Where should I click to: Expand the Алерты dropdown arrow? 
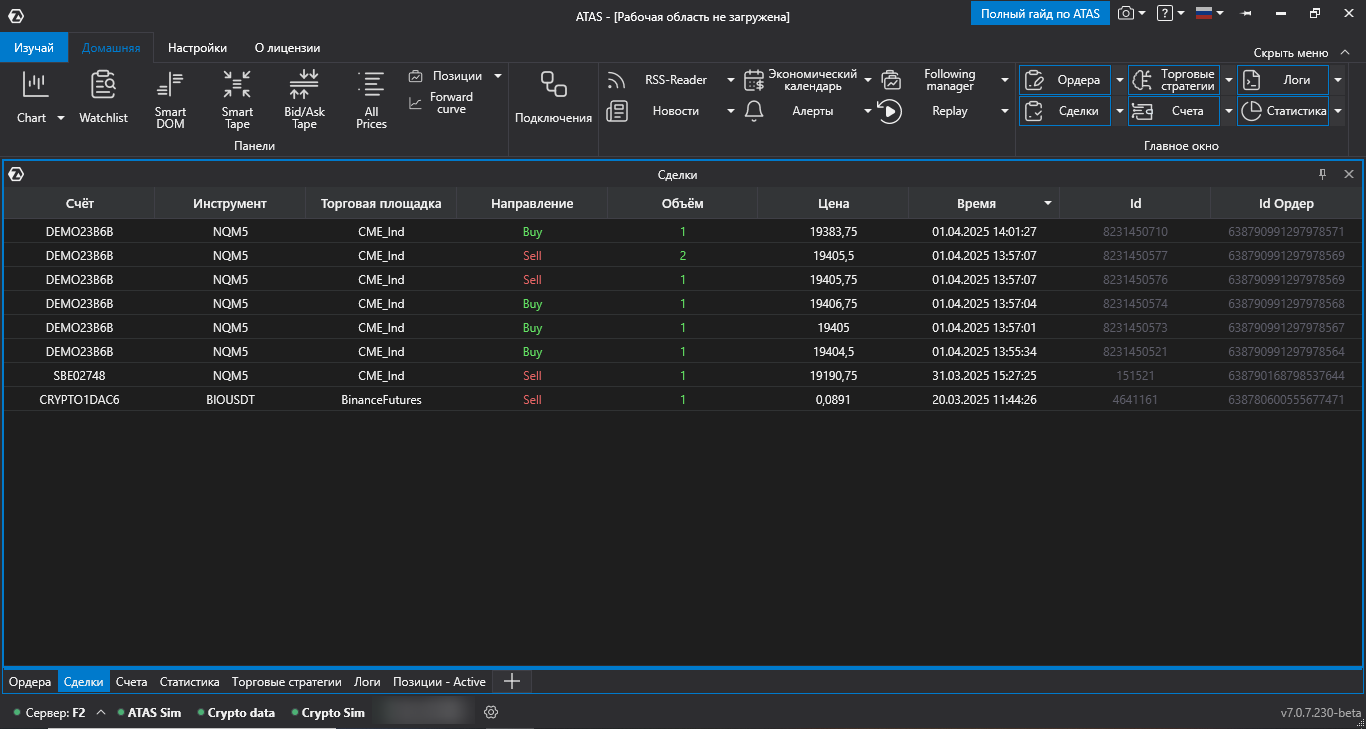pyautogui.click(x=868, y=111)
